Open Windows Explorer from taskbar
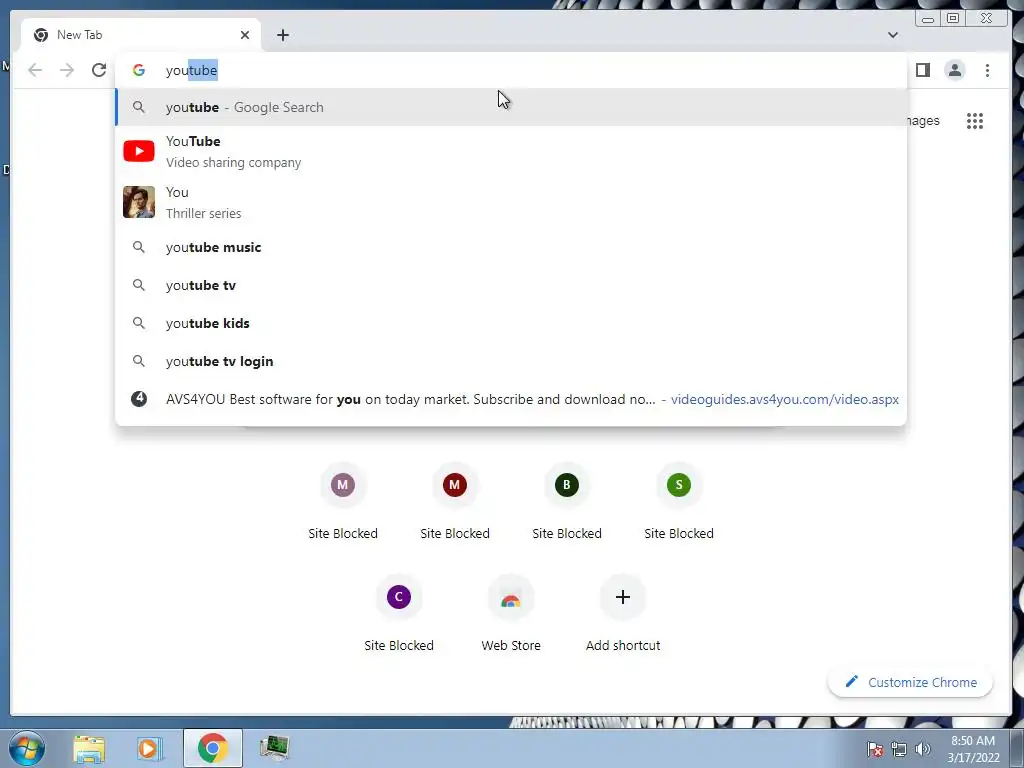 [x=89, y=748]
